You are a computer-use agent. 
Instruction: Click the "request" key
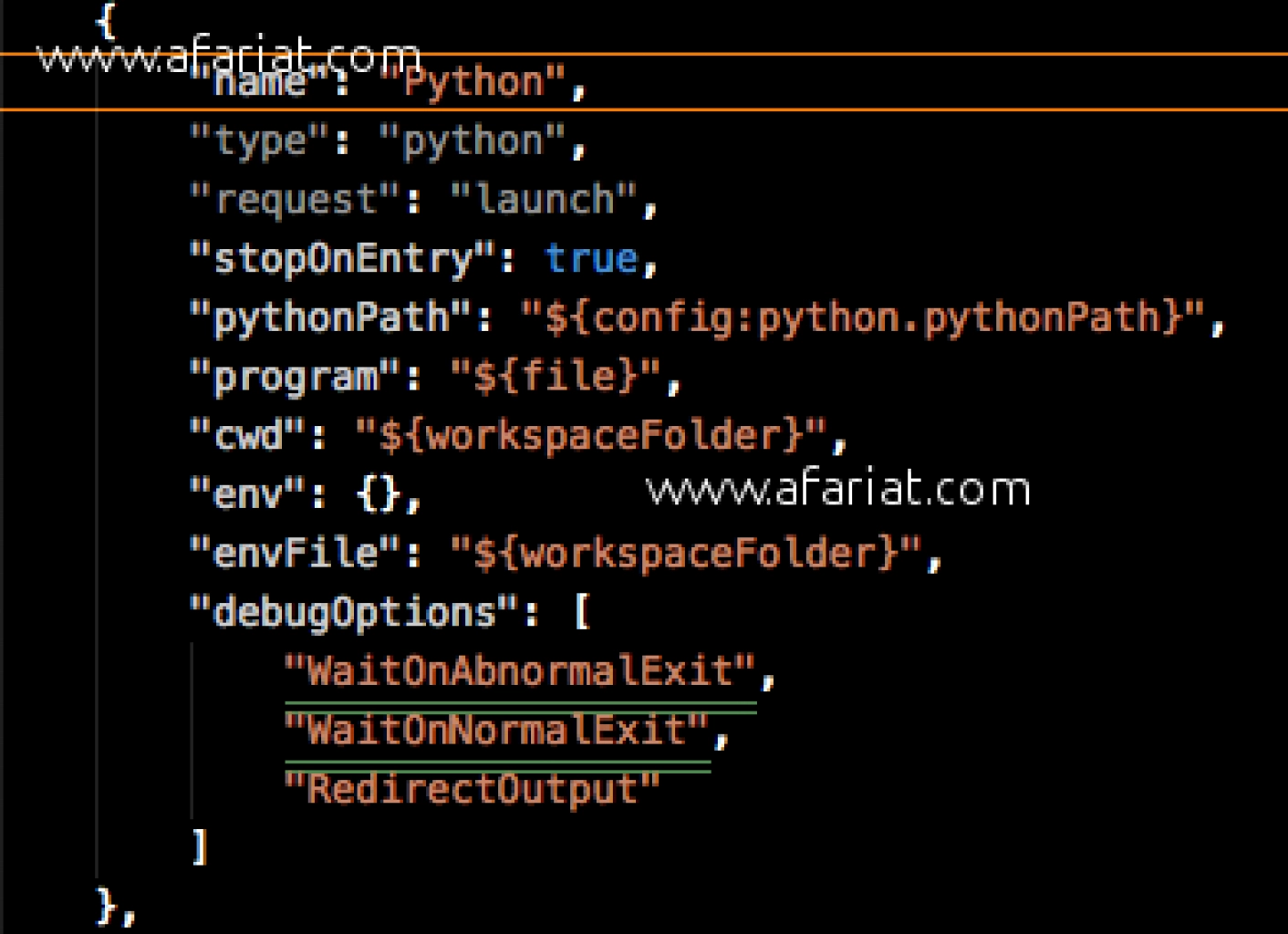pyautogui.click(x=294, y=200)
